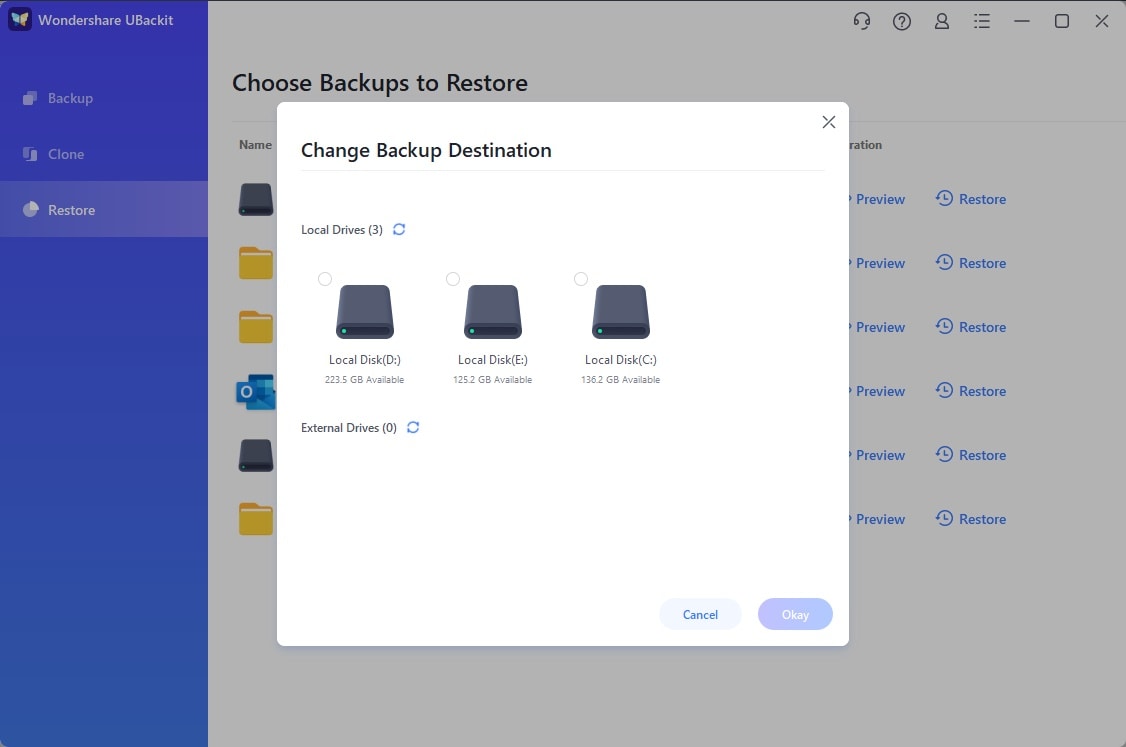
Task: Select the Local Disk(C:) radio button
Action: click(581, 279)
